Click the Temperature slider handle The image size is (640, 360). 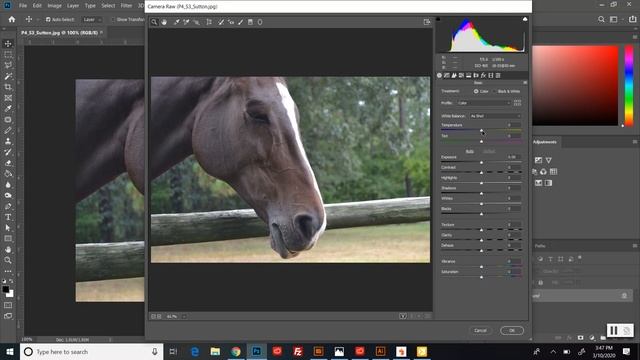482,131
